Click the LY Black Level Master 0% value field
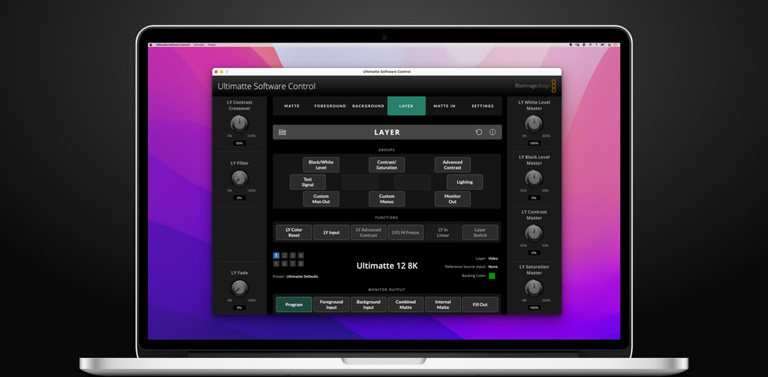 coord(534,198)
